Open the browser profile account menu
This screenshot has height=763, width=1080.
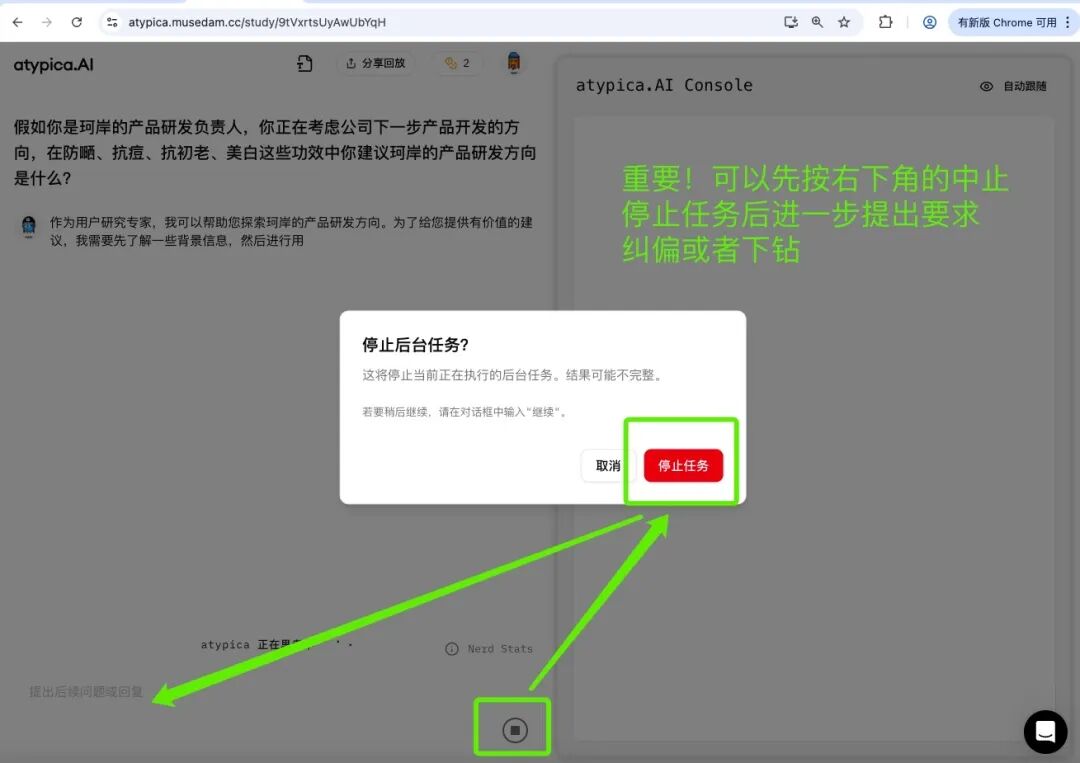coord(928,21)
